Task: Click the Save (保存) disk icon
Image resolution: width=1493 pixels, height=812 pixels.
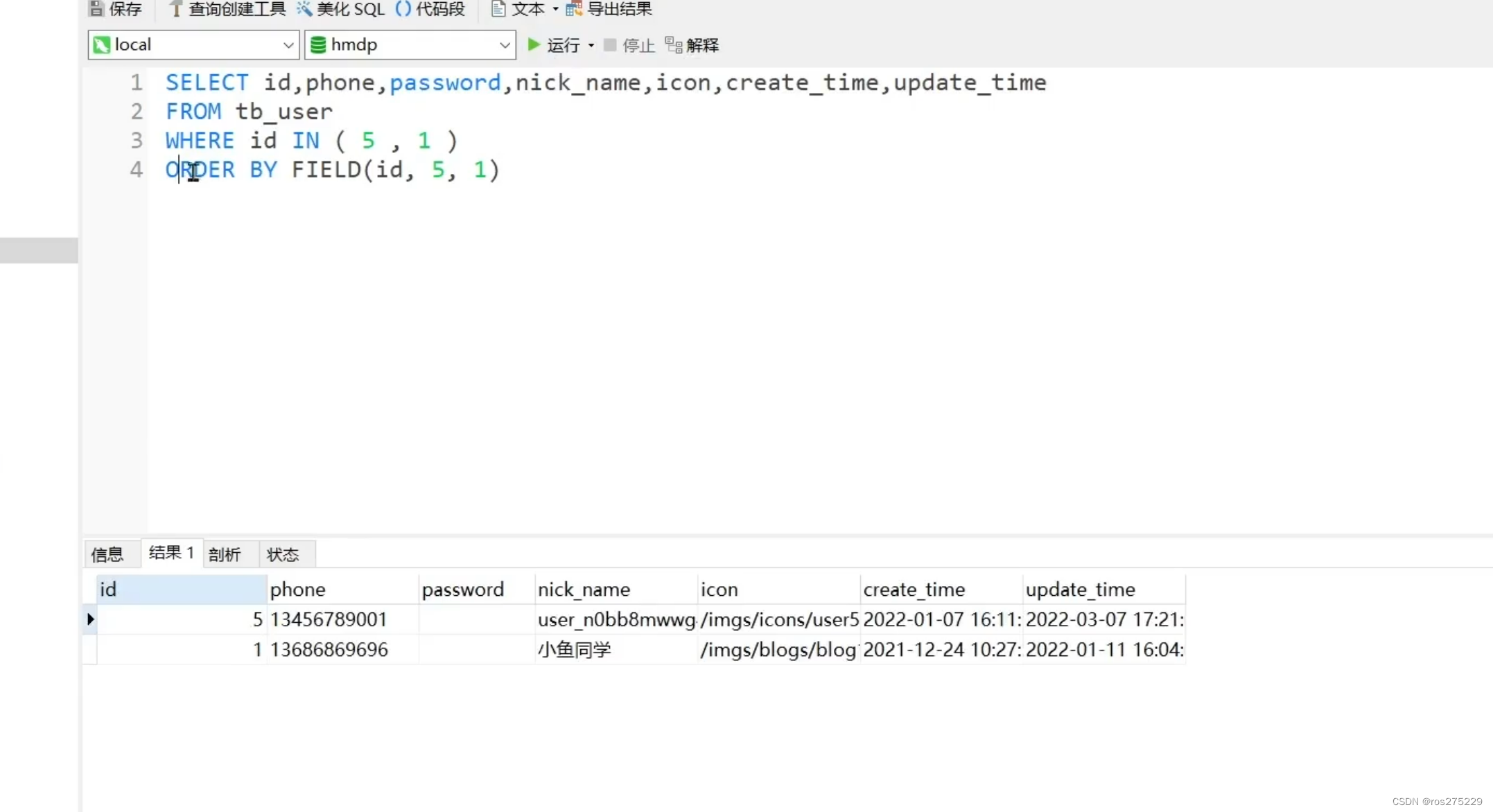Action: click(97, 9)
